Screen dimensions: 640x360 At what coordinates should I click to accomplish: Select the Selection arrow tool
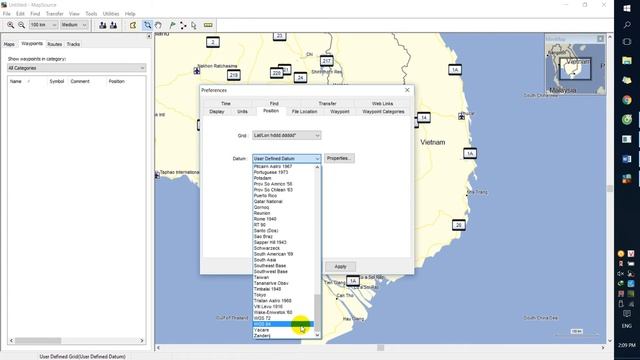(x=193, y=25)
